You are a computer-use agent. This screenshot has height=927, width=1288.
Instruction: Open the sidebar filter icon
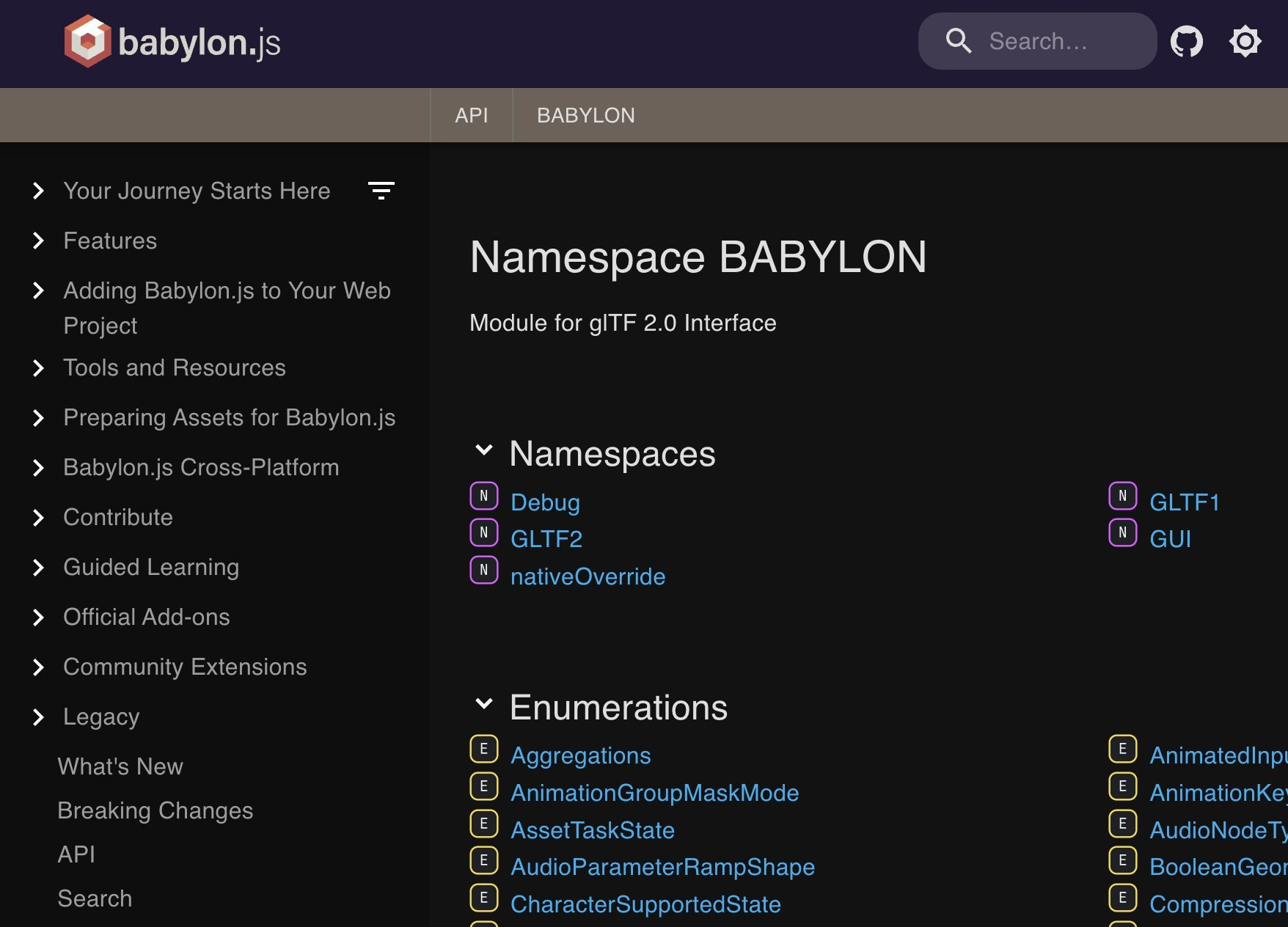(x=381, y=191)
